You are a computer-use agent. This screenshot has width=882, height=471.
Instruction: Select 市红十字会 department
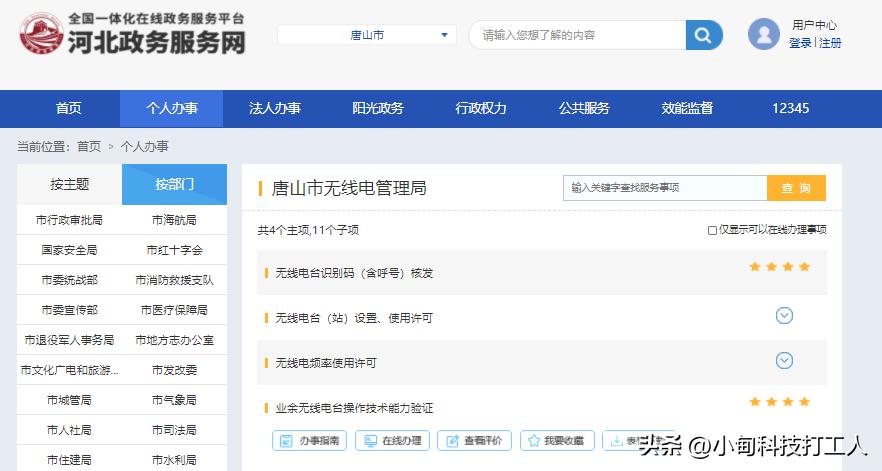click(174, 250)
